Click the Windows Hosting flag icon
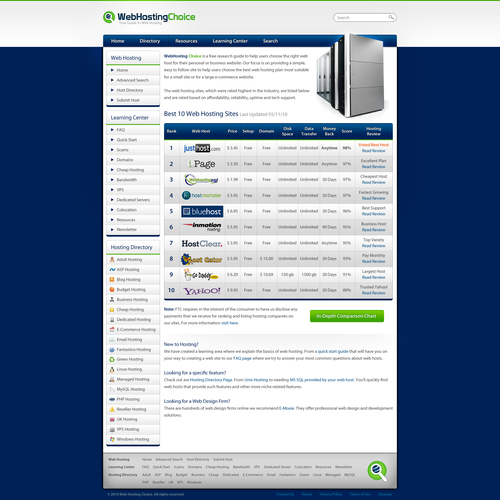This screenshot has height=500, width=500. click(x=112, y=439)
